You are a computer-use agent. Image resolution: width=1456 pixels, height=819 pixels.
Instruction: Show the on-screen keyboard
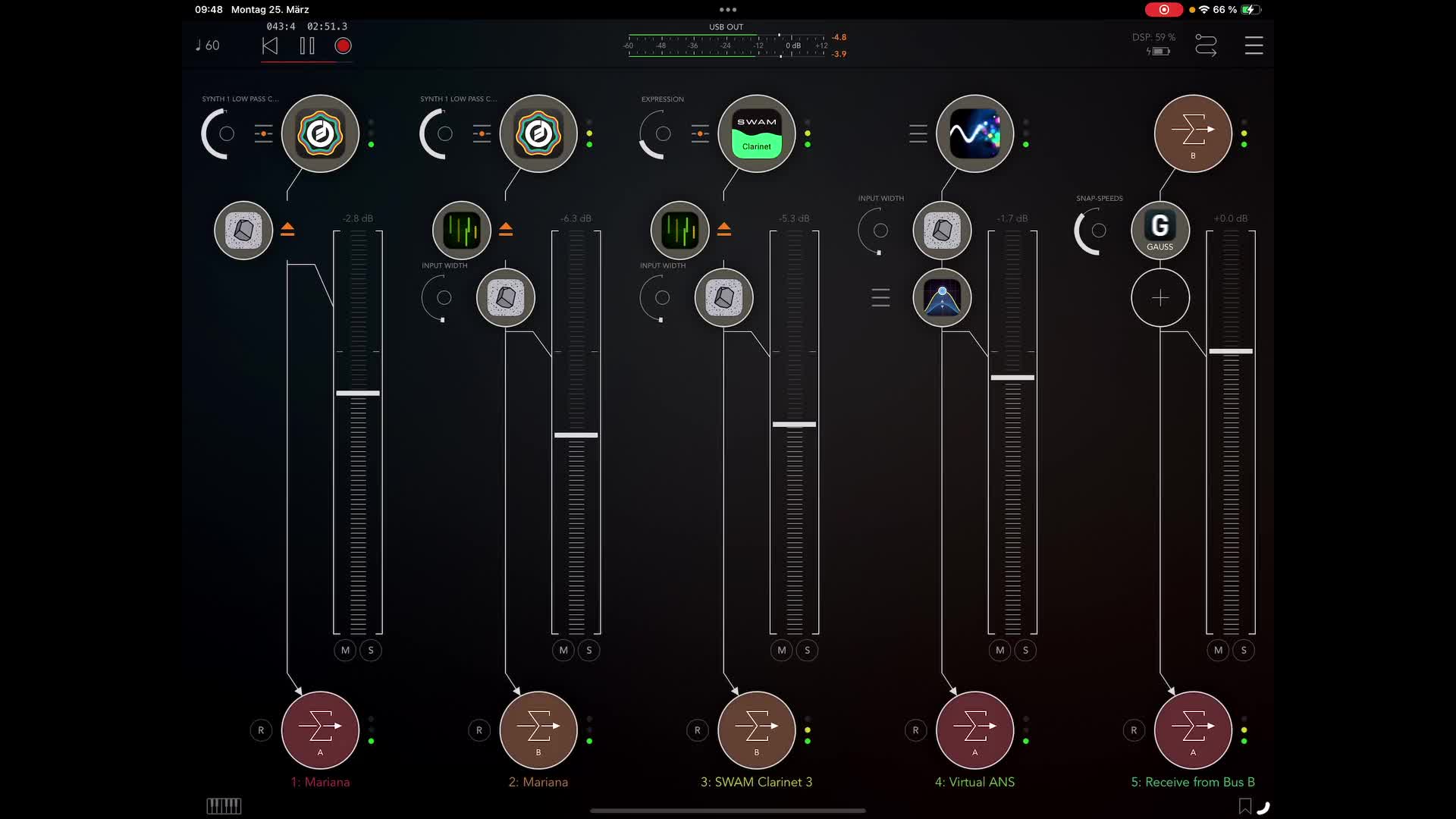click(x=224, y=806)
